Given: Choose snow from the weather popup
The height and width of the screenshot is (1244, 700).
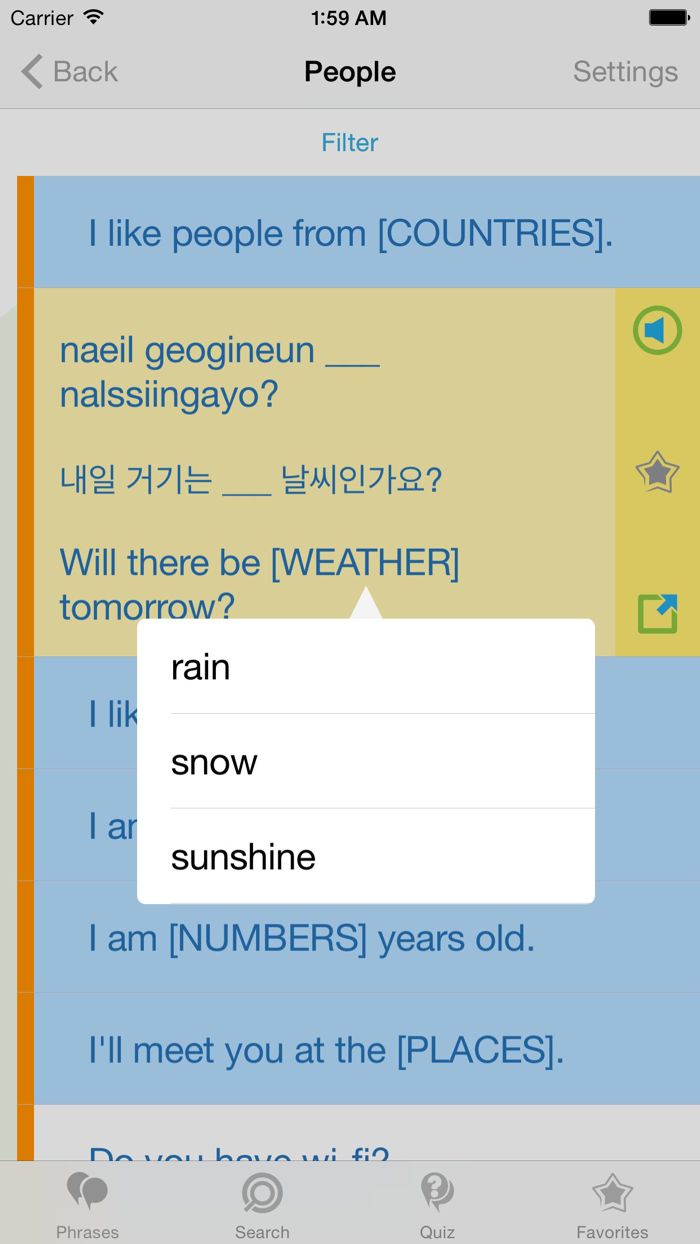Looking at the screenshot, I should (x=365, y=761).
